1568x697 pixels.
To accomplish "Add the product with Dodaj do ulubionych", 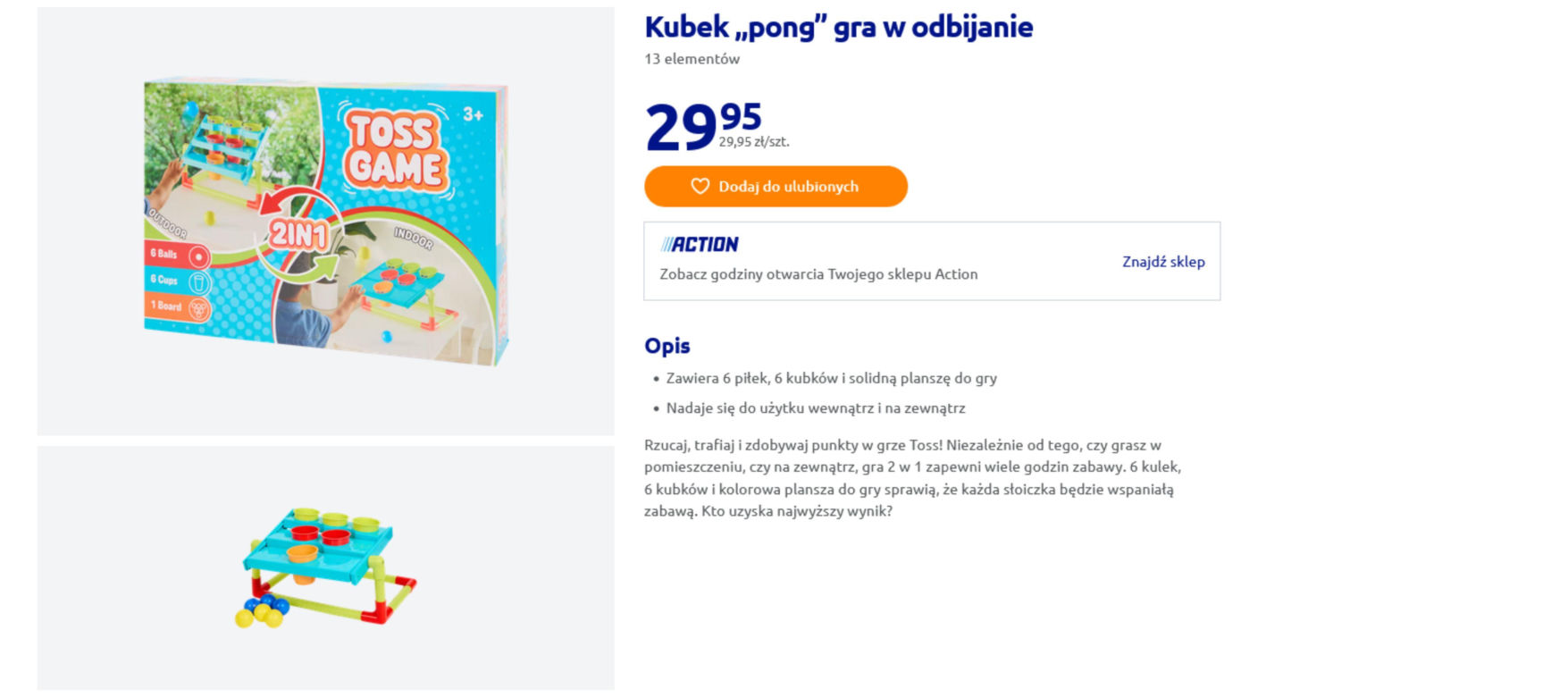I will 776,186.
